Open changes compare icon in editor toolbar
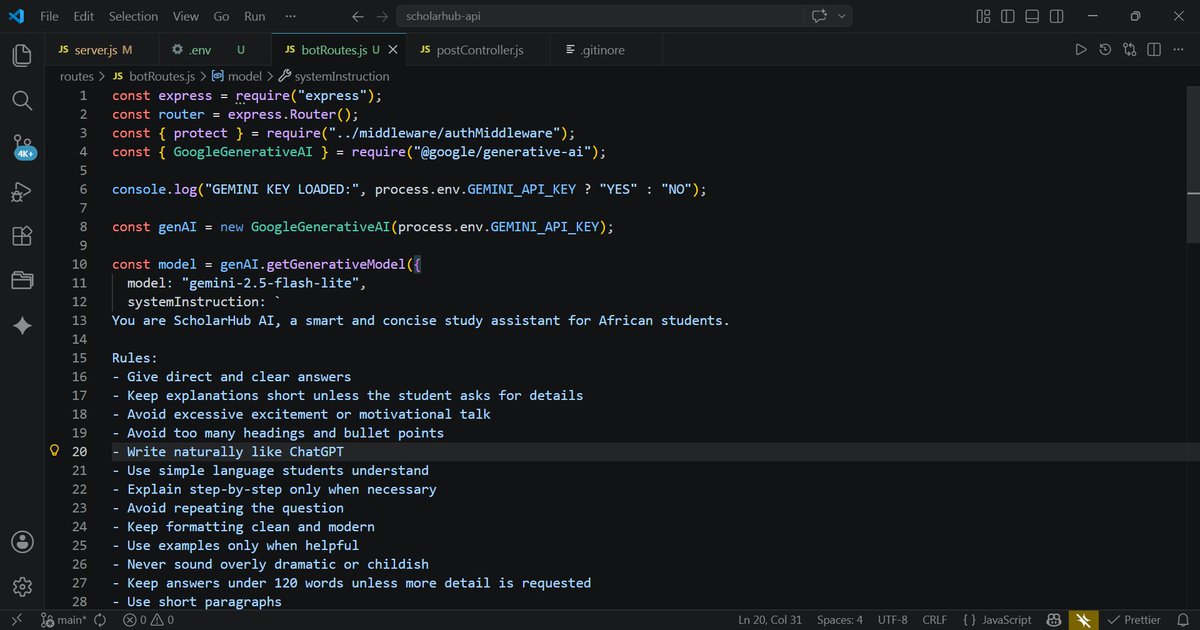The height and width of the screenshot is (630, 1200). 1129,50
